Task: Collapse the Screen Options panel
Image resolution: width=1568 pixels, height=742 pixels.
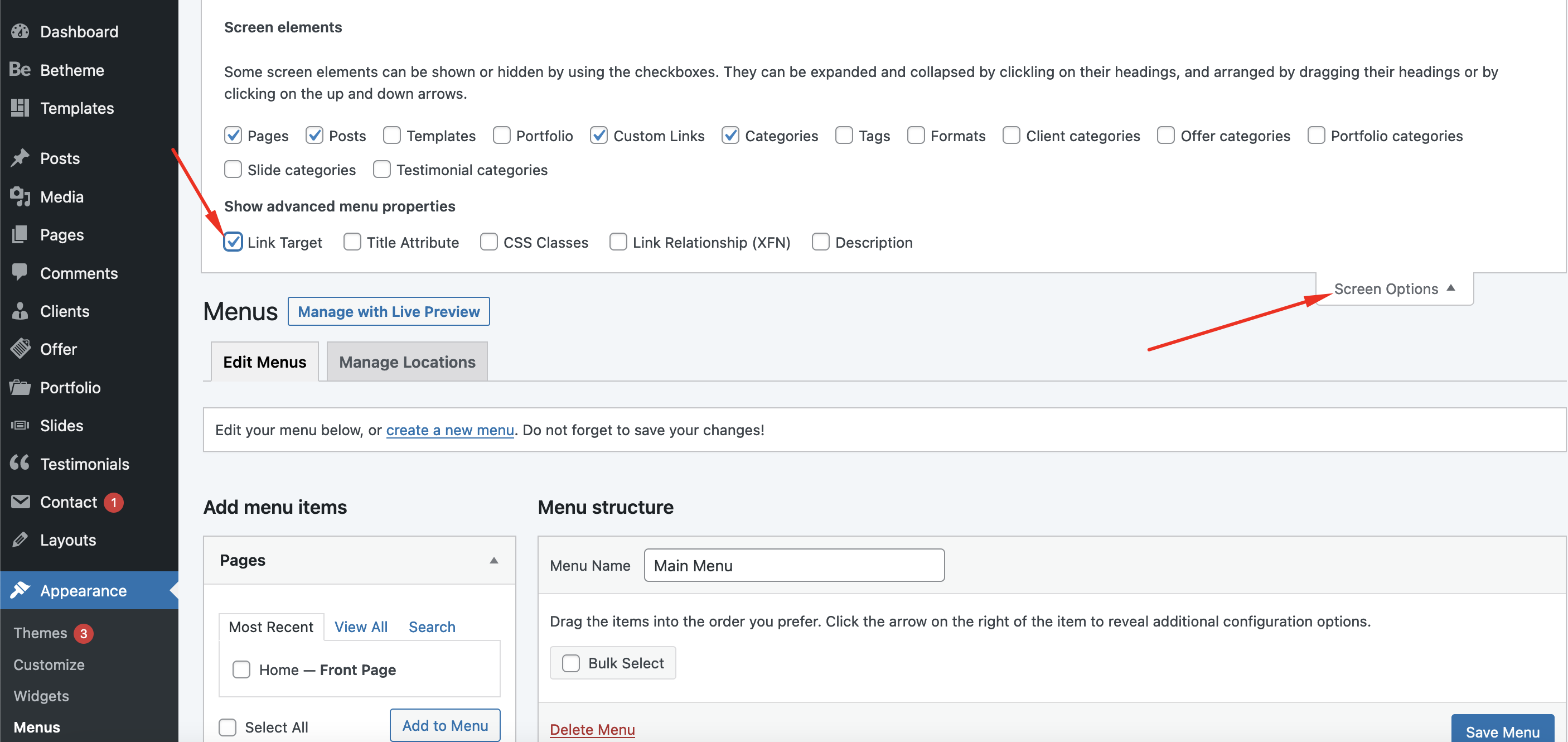Action: 1395,289
